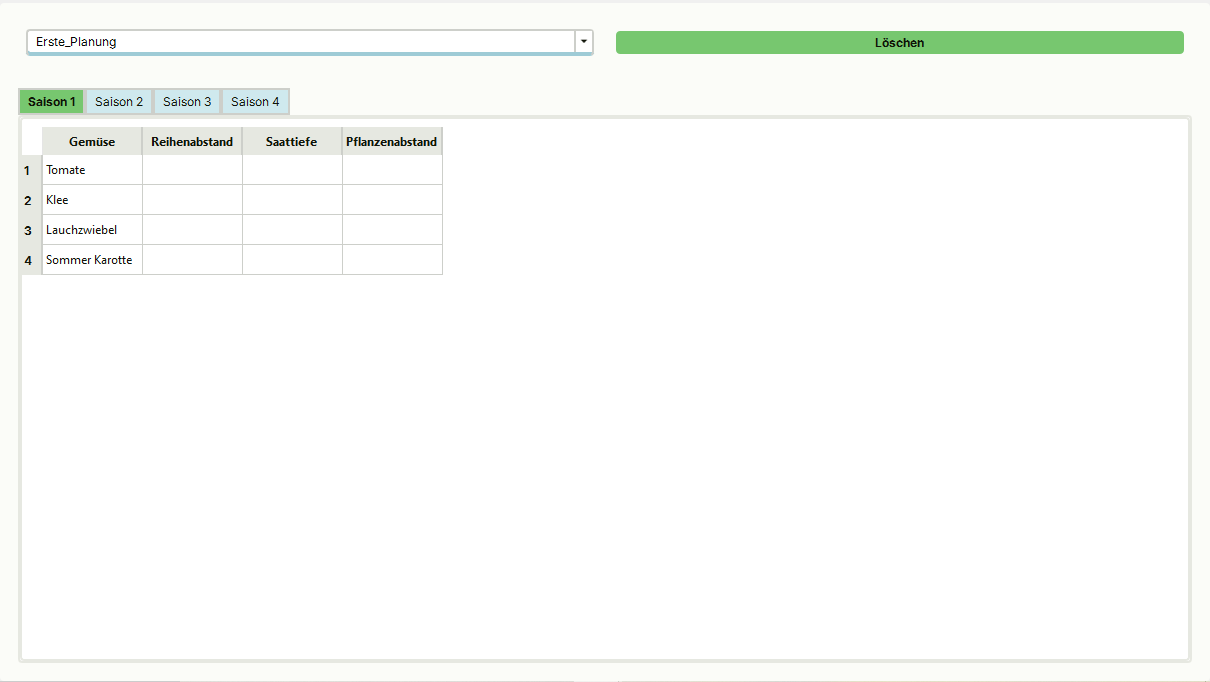Screen dimensions: 1210x682
Task: Click the Reihenabstand cell for Lauchzwiebel
Action: [192, 230]
